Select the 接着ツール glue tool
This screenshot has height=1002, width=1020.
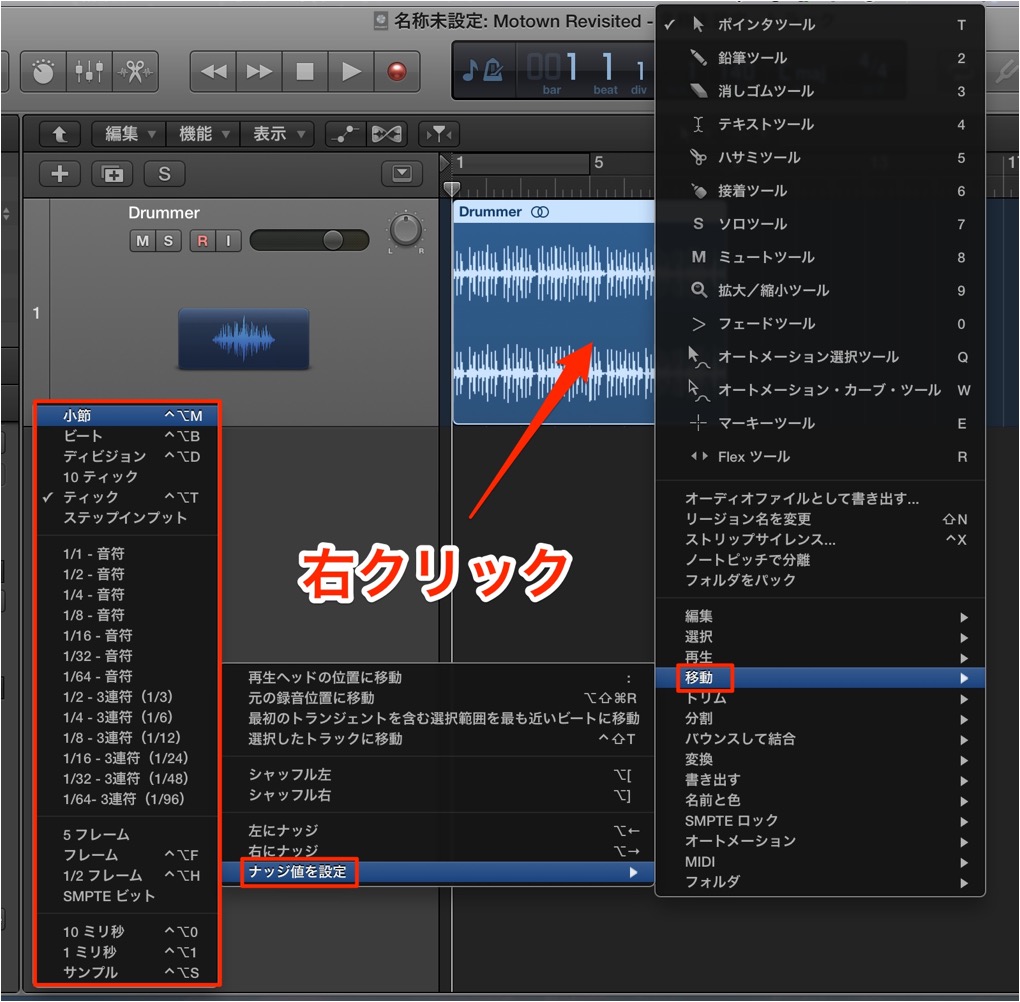point(820,191)
